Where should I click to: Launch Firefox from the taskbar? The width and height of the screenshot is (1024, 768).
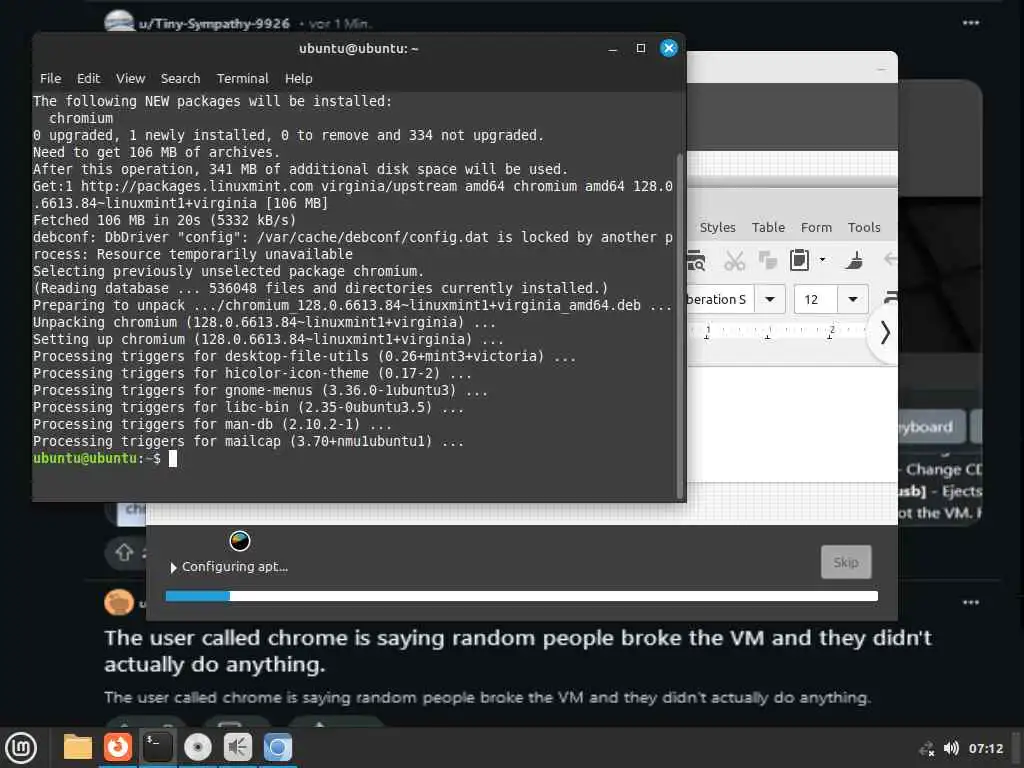tap(118, 747)
